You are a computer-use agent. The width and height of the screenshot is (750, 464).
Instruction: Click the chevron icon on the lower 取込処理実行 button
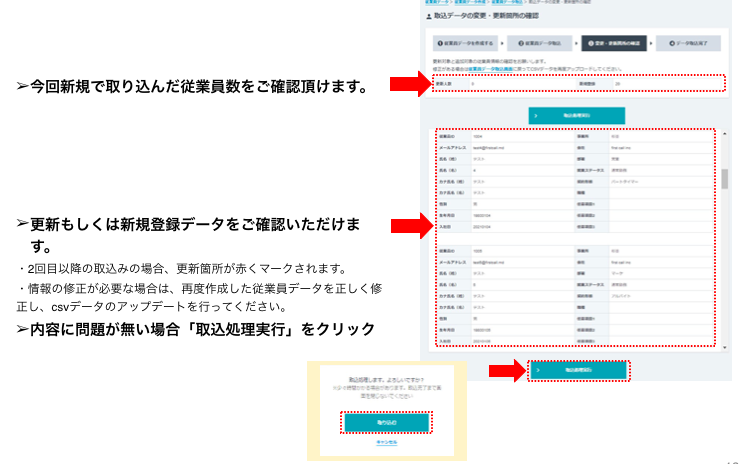coord(538,370)
